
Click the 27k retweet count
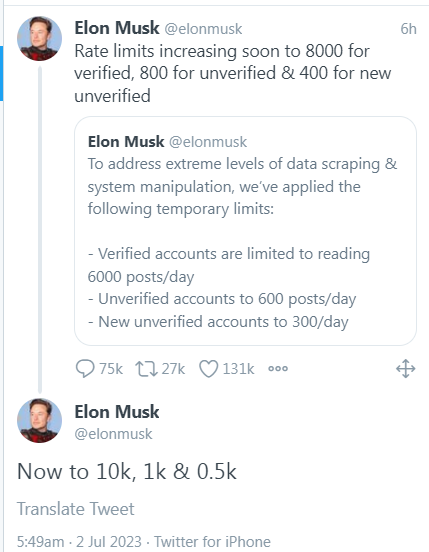(173, 369)
